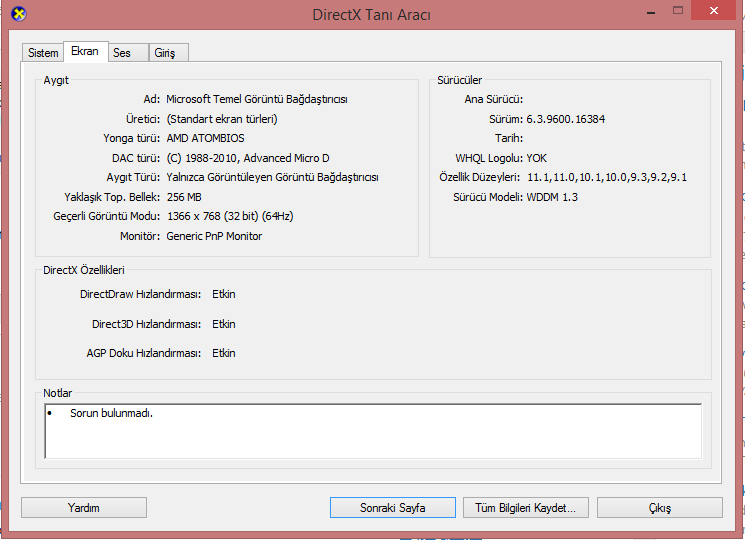Click the '(Standart ekran türleri)' value
The image size is (745, 540).
coord(222,119)
